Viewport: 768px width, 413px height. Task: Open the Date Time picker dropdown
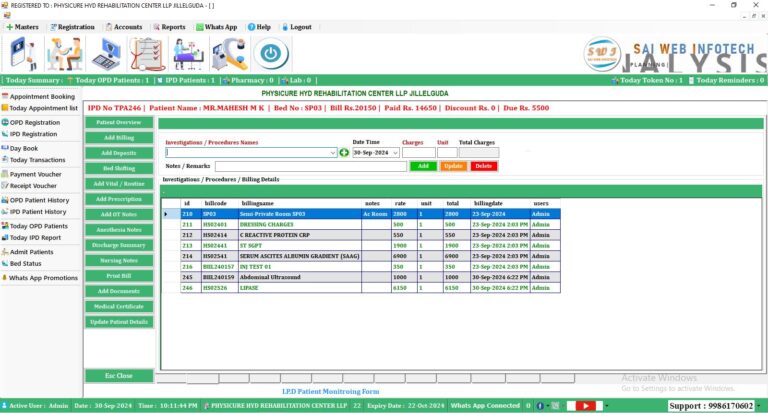[x=395, y=153]
